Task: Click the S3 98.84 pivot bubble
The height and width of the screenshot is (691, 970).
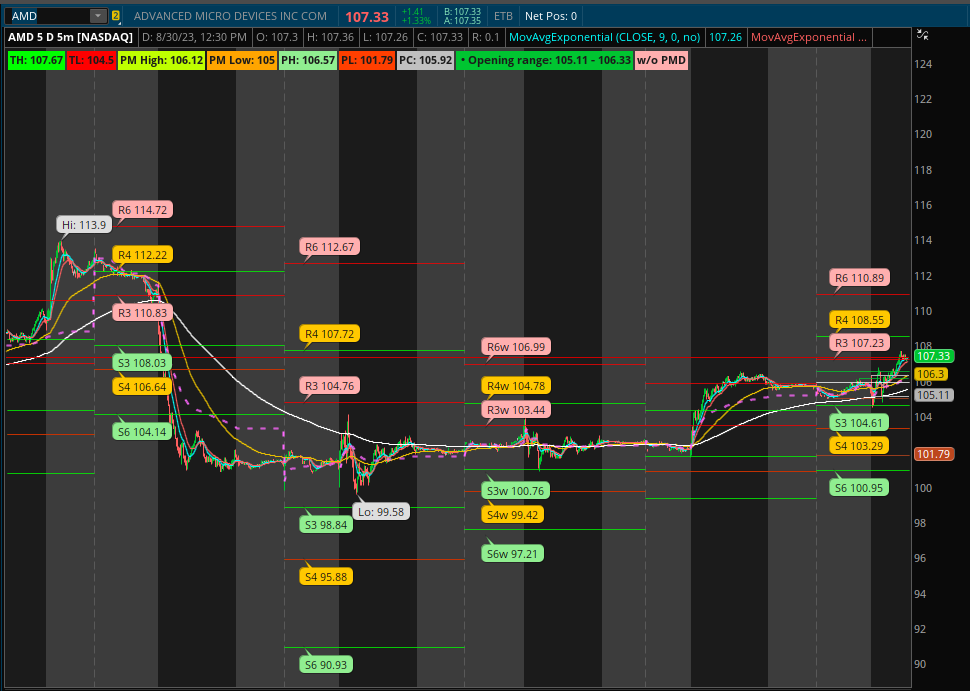Action: [x=326, y=525]
